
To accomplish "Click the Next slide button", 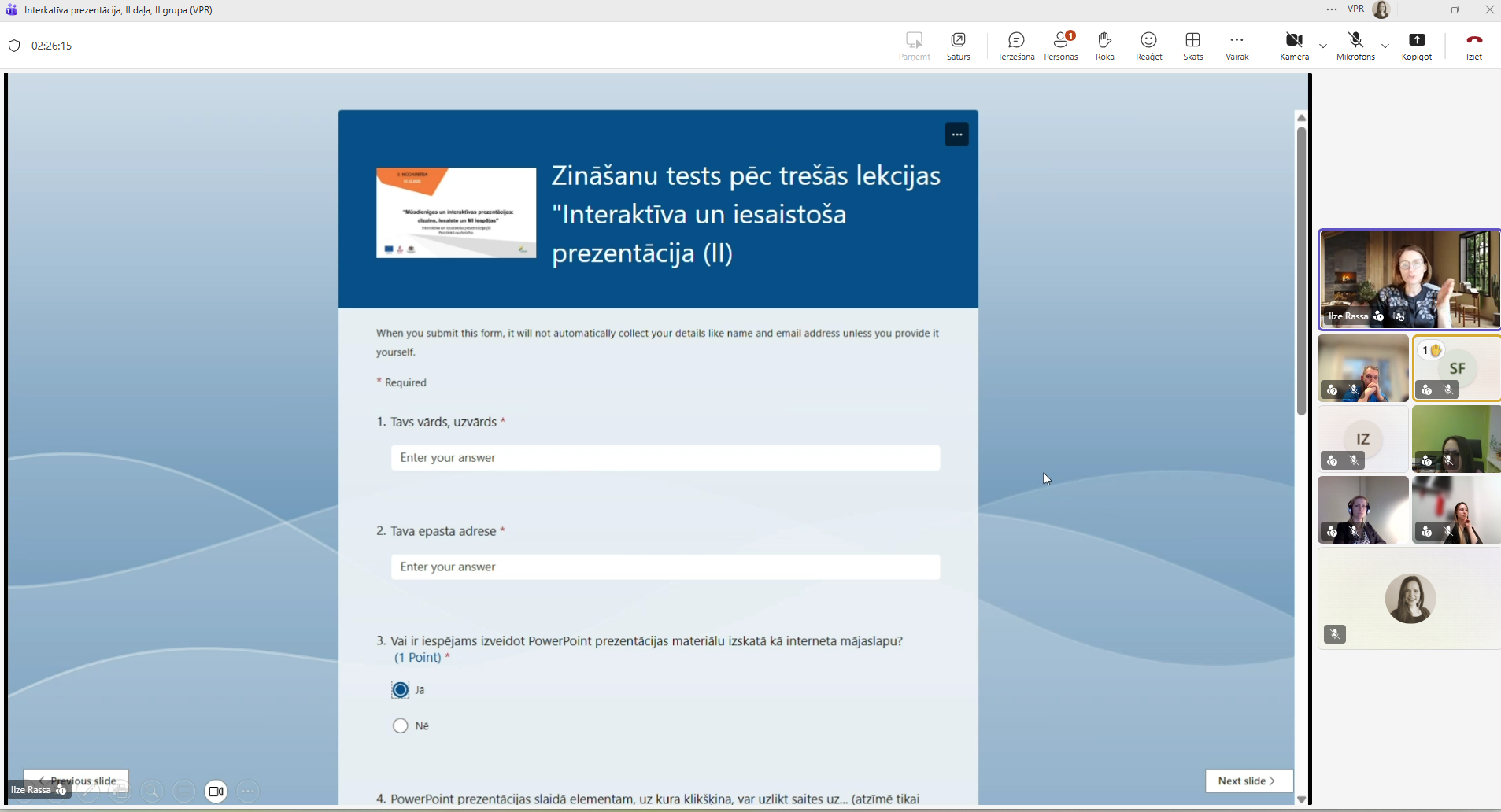I will (x=1248, y=781).
